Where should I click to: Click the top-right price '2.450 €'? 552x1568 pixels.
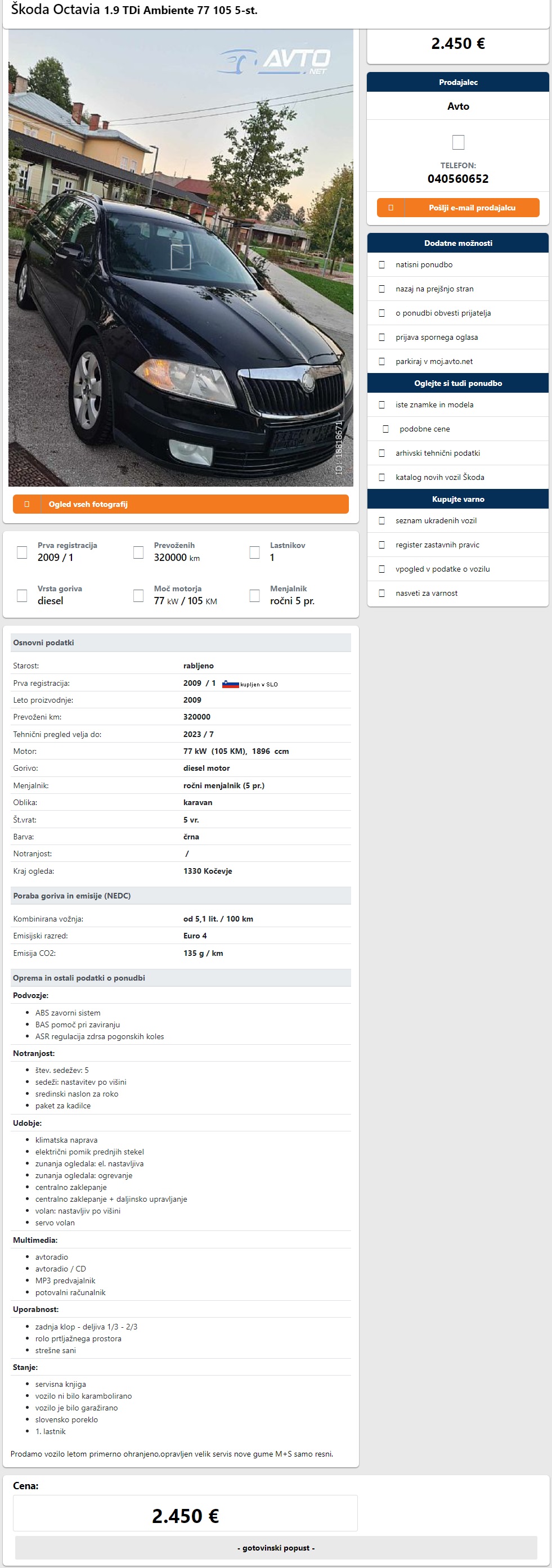457,44
